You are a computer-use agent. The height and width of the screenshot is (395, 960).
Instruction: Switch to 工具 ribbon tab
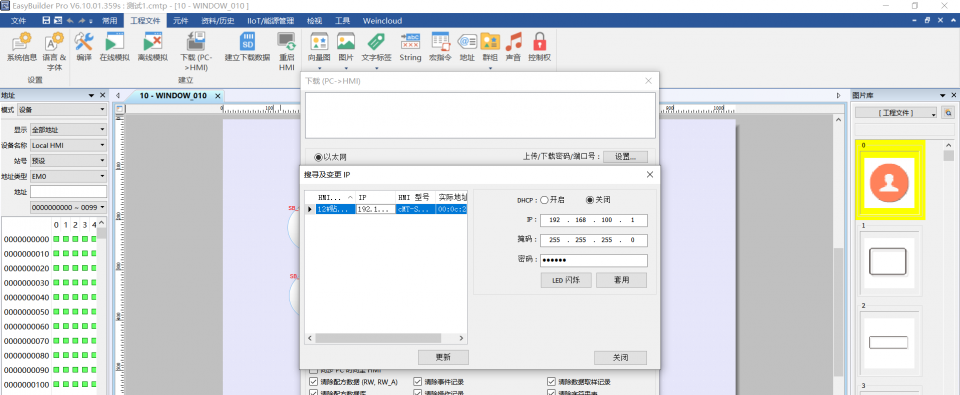pos(342,20)
